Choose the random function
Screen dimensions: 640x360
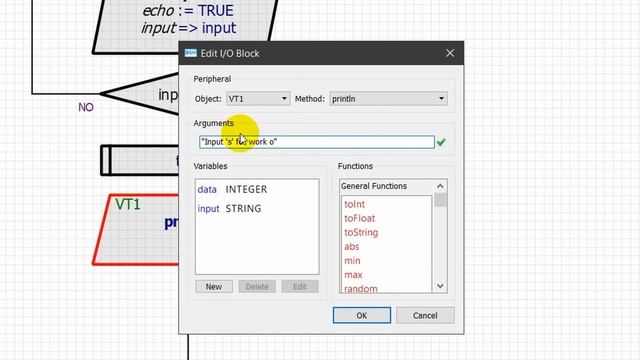tap(361, 289)
